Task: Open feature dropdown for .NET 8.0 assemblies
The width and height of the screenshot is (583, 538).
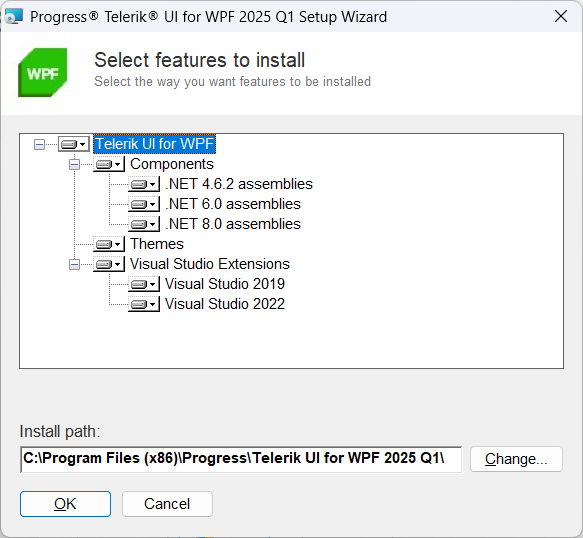Action: point(144,224)
